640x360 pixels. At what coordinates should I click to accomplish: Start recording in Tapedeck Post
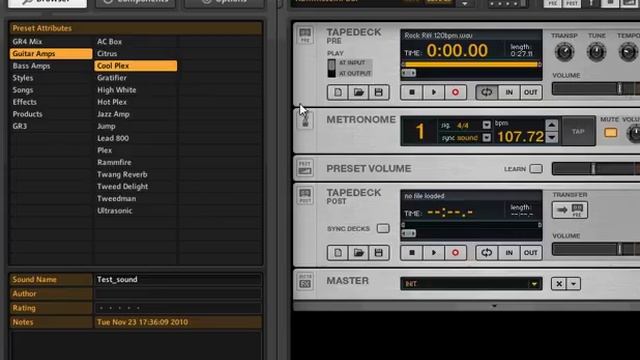click(x=455, y=253)
